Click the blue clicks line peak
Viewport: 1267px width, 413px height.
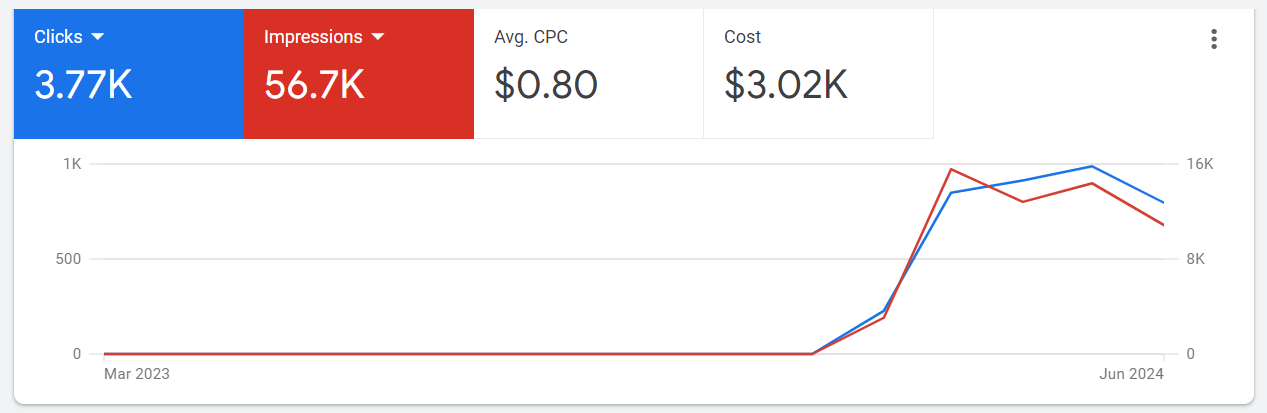point(1092,166)
